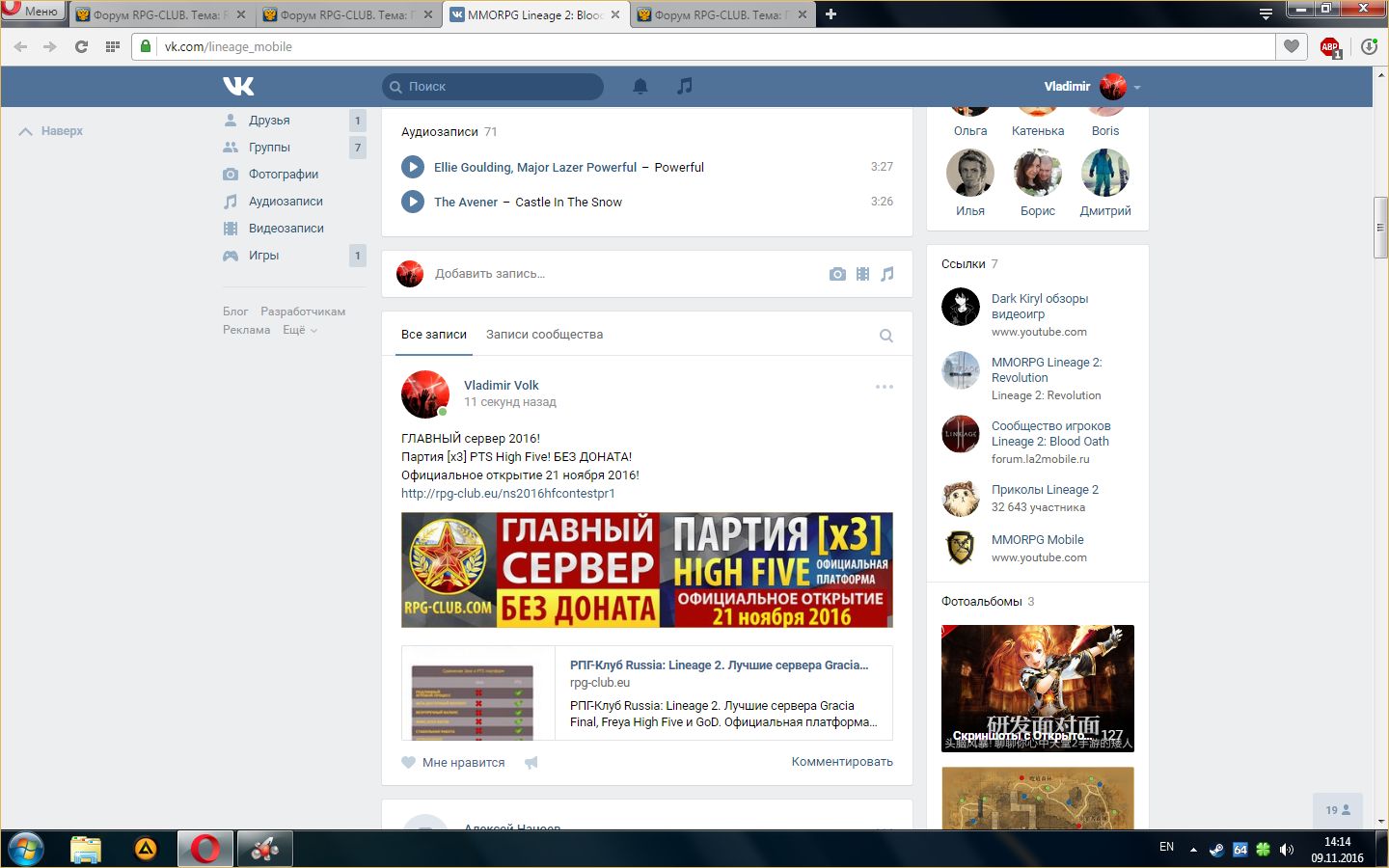
Task: Open the rpg-club.eu link in the post
Action: pyautogui.click(x=507, y=493)
